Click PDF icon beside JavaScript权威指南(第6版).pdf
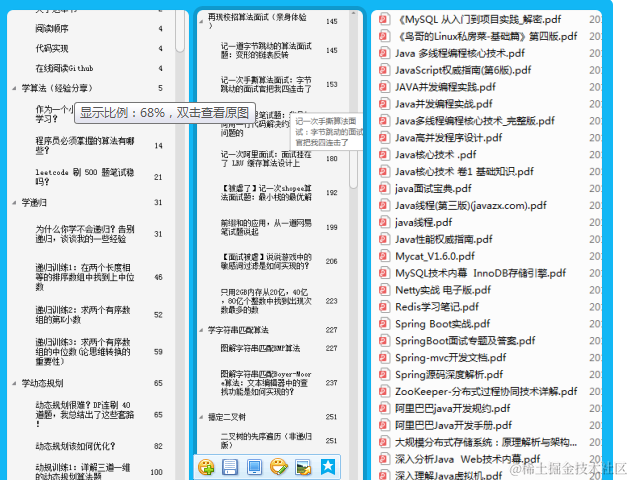 coord(384,70)
